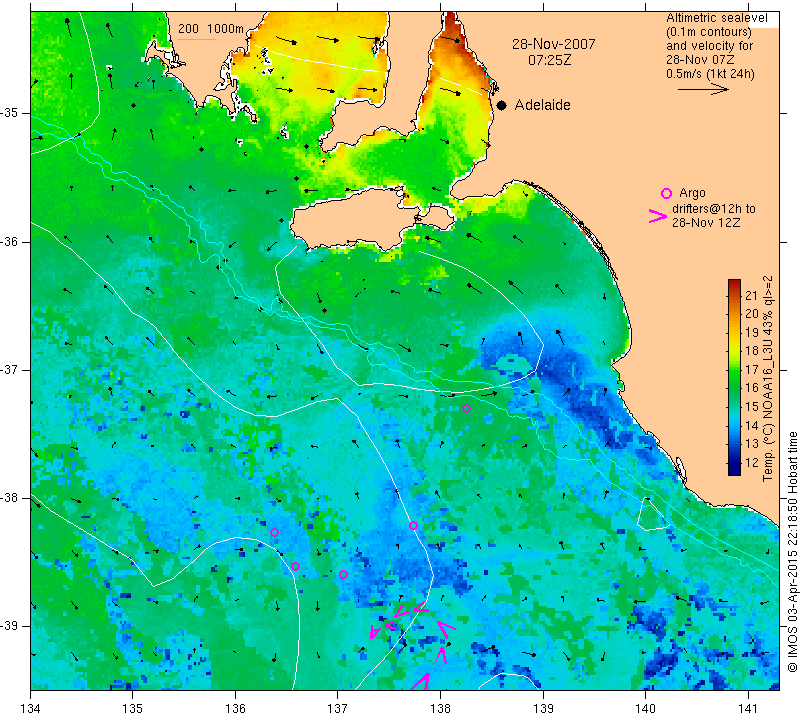This screenshot has height=720, width=800.
Task: Click the "Altimetric sealevel" legend line
Action: click(x=716, y=18)
